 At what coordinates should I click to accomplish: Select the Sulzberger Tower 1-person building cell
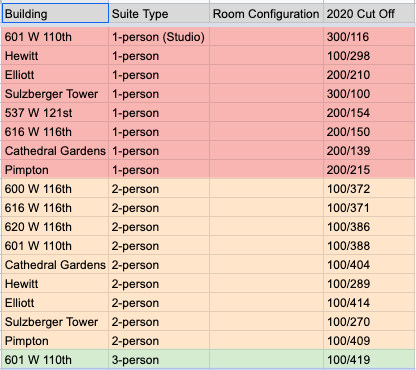point(55,94)
